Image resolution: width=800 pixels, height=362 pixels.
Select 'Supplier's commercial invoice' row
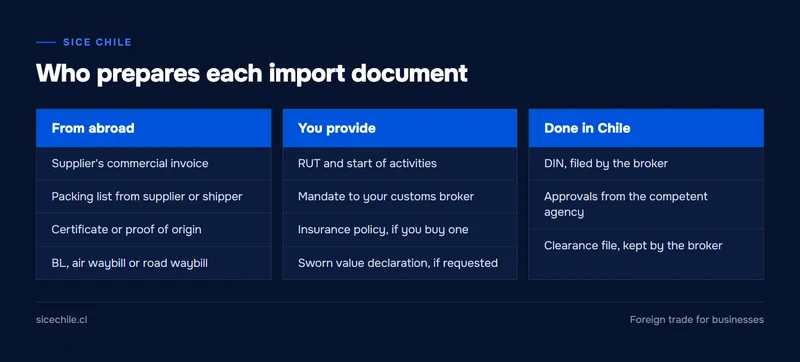[154, 164]
